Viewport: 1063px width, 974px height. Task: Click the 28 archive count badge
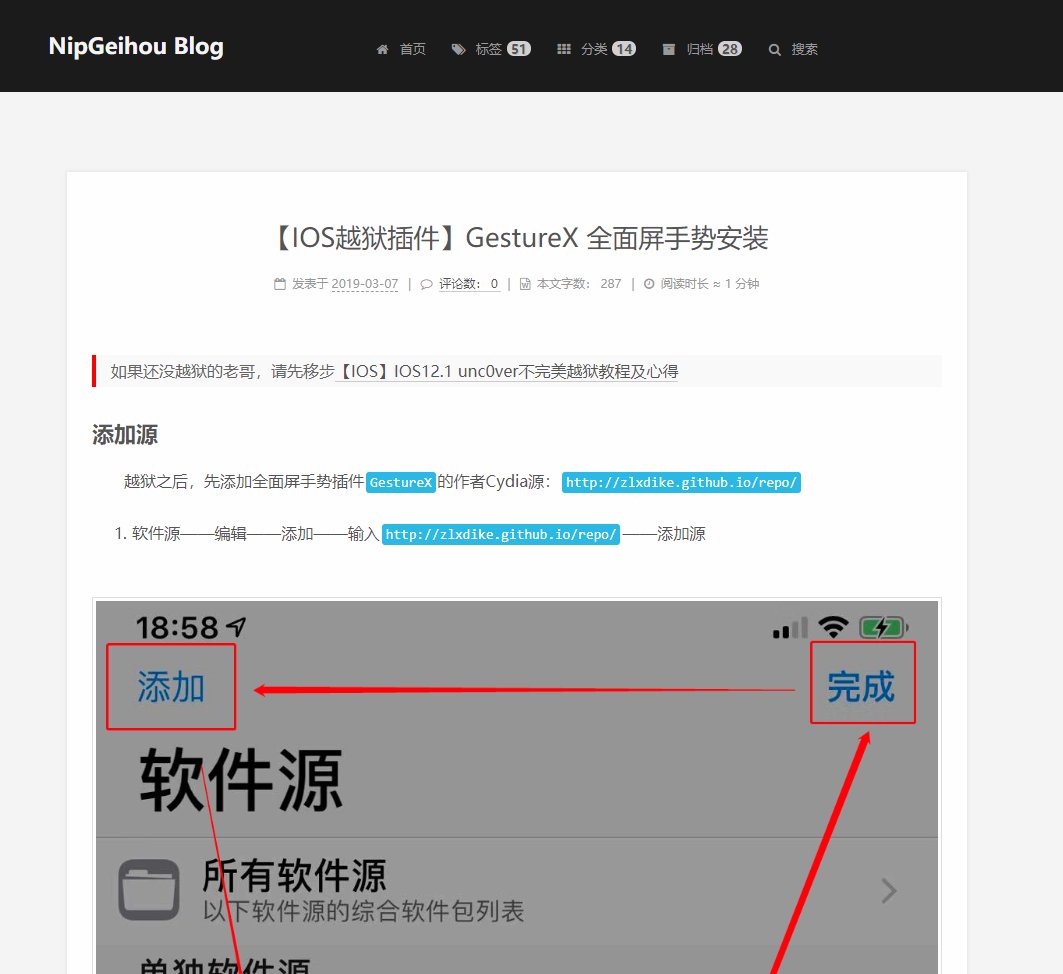point(730,49)
